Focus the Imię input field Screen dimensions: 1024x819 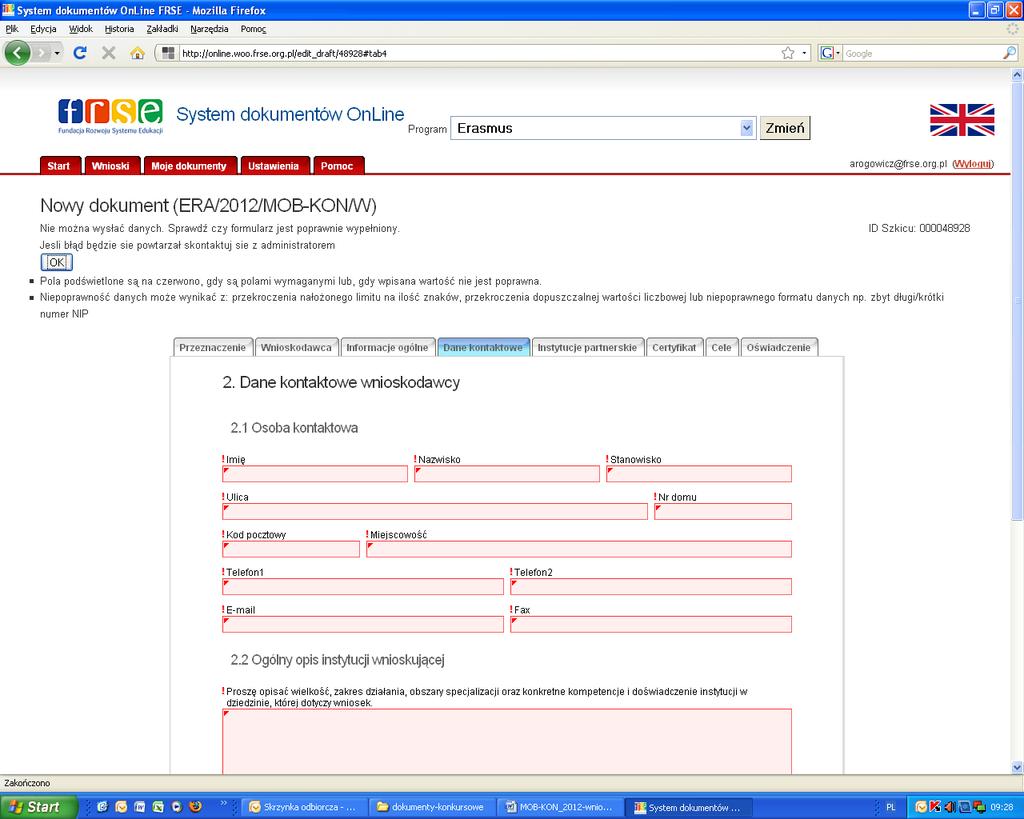click(x=315, y=474)
